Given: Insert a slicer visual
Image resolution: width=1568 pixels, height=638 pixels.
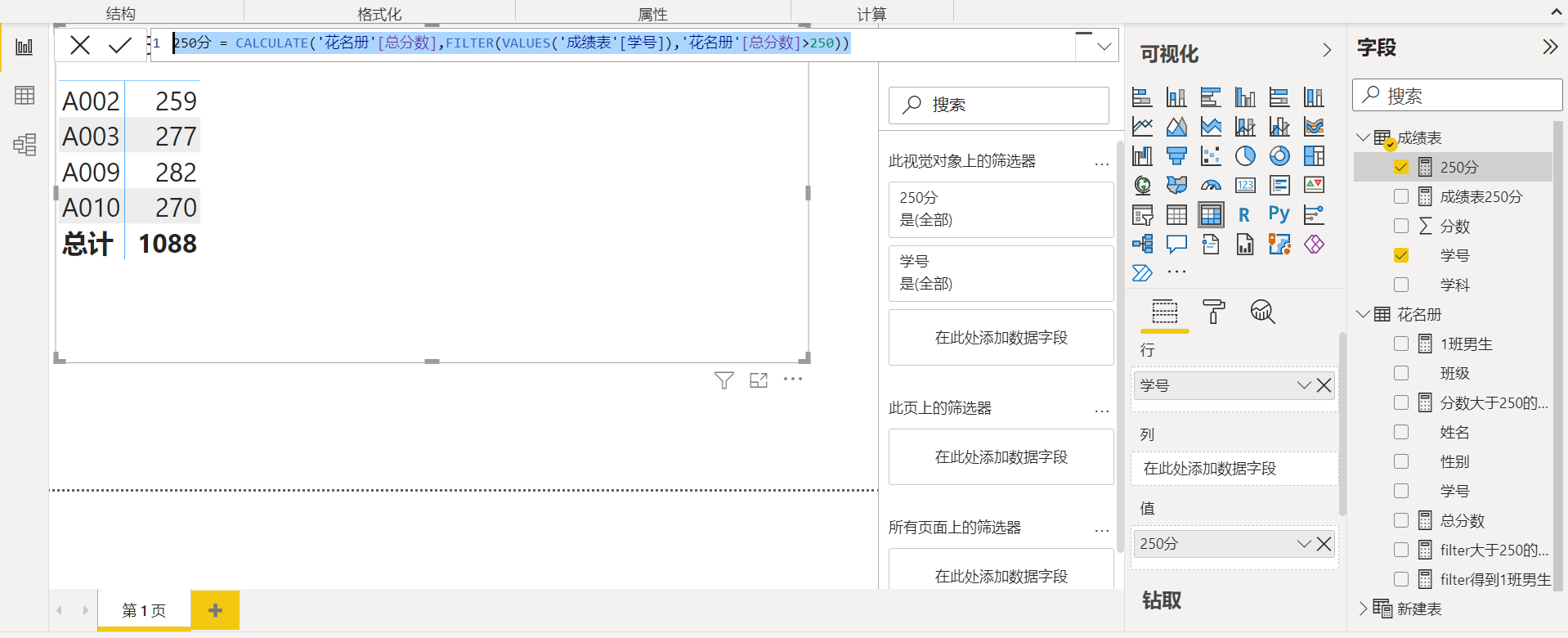Looking at the screenshot, I should [x=1142, y=215].
